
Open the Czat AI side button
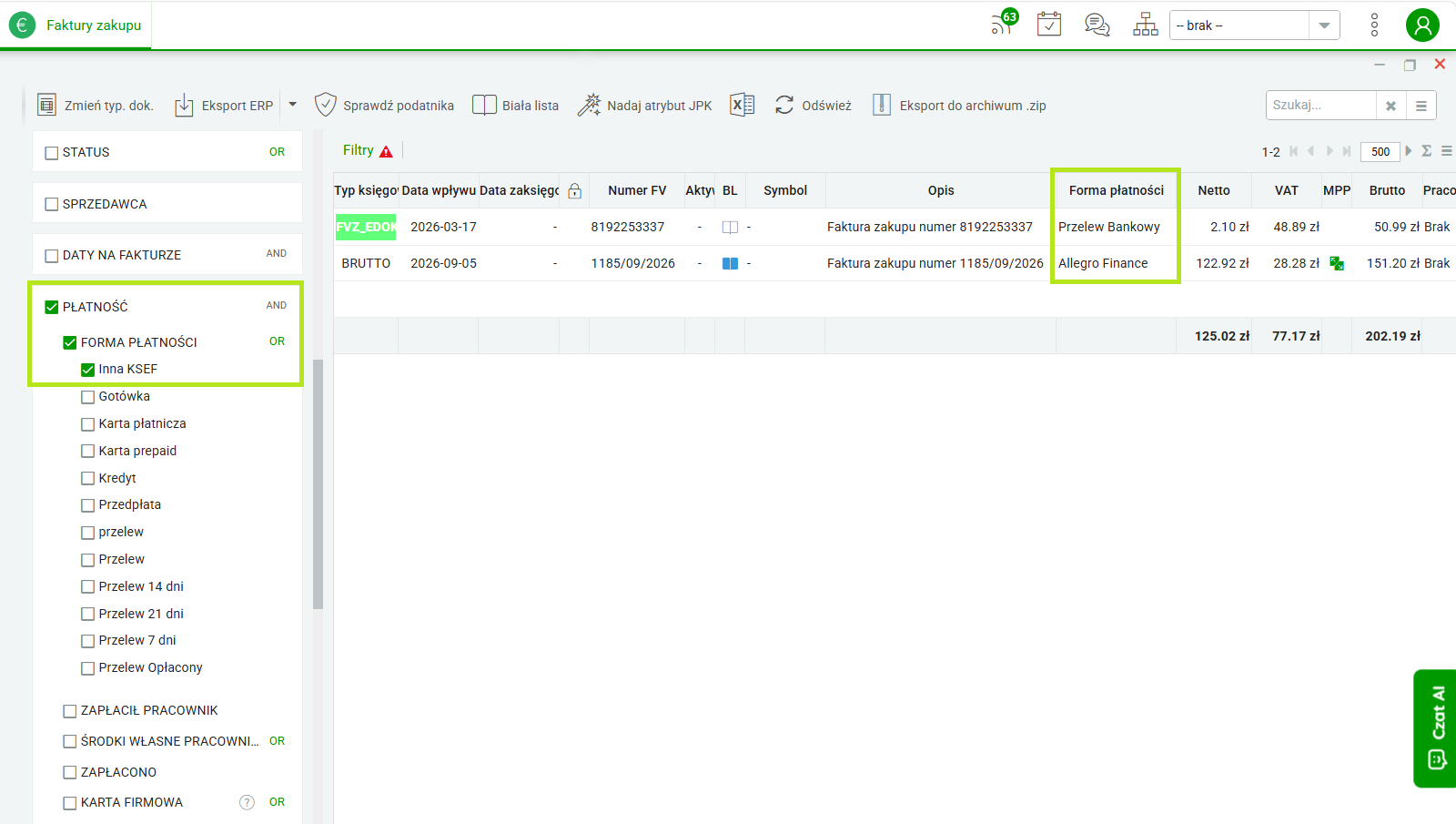pos(1435,728)
